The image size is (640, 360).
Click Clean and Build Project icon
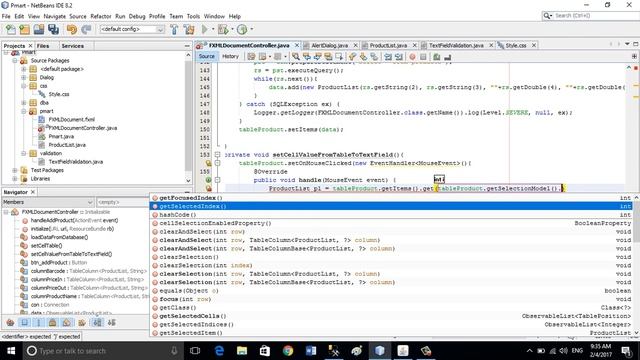pyautogui.click(x=189, y=29)
